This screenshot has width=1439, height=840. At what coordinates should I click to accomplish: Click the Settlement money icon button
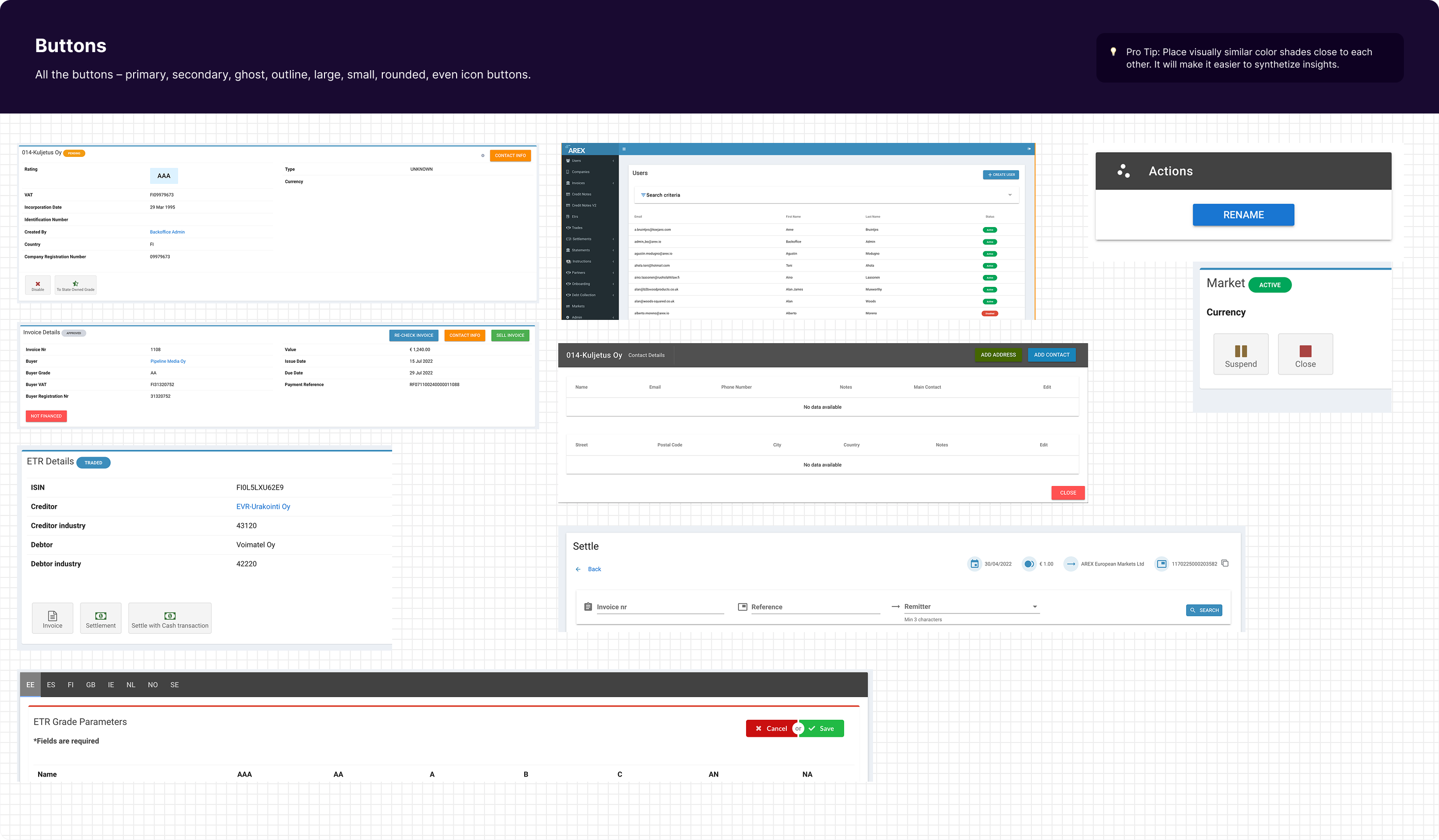point(101,618)
